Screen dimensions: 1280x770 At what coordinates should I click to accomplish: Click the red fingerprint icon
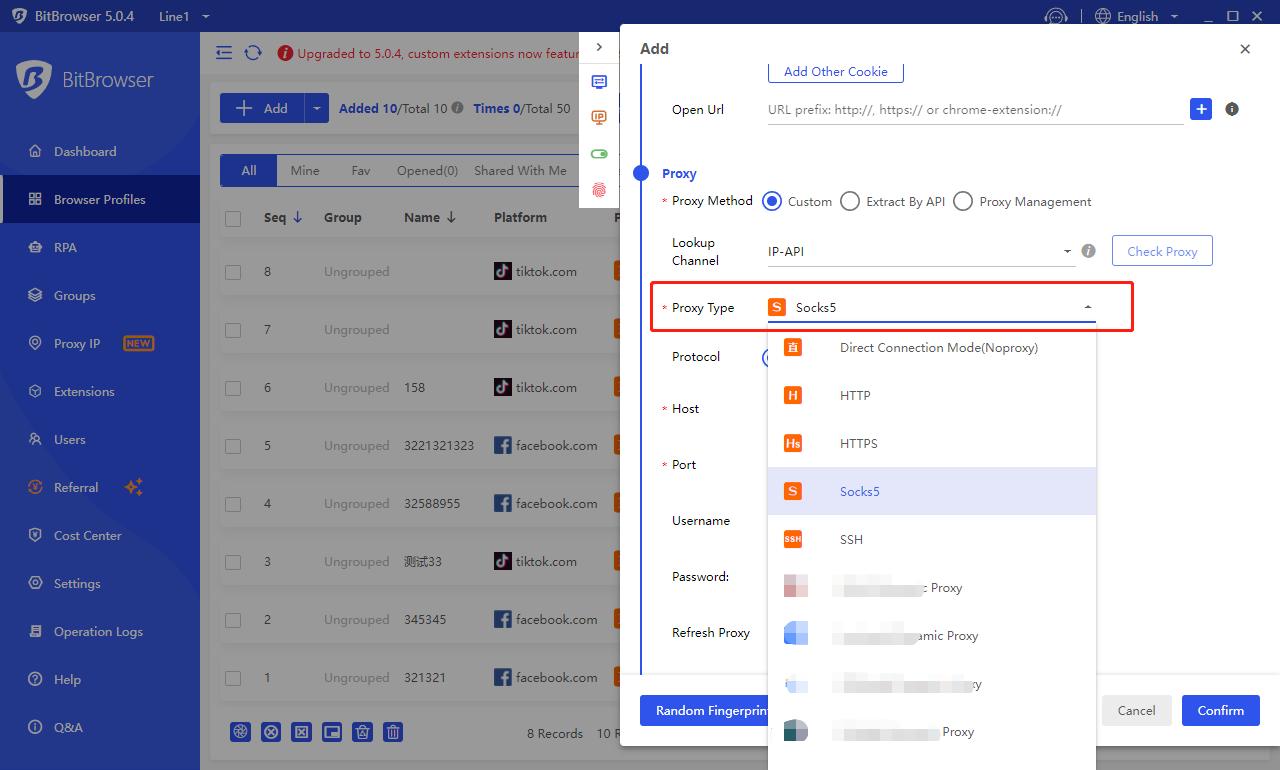point(599,189)
